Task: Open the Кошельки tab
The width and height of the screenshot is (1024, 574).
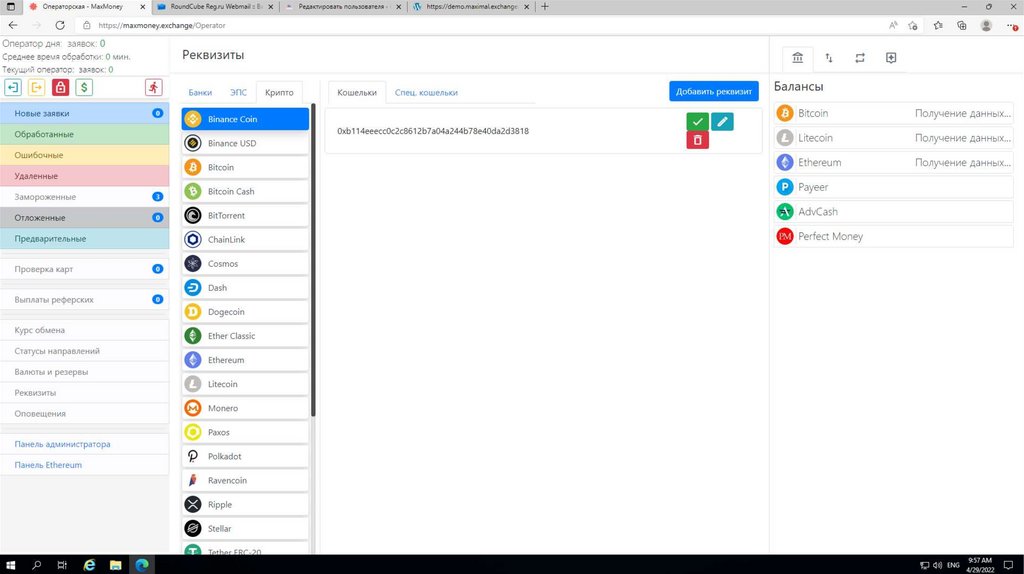Action: 357,93
